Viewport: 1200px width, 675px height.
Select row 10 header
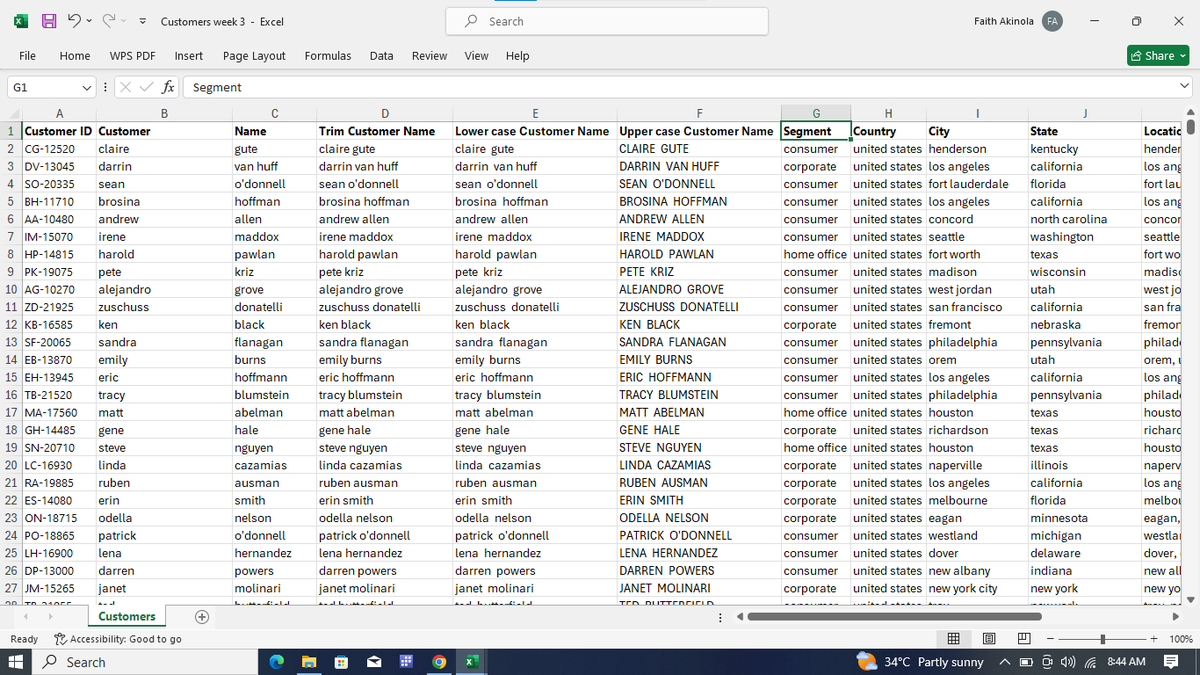tap(10, 289)
